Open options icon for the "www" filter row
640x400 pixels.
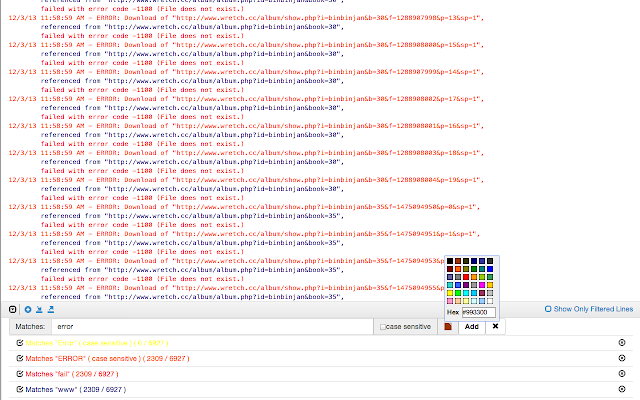click(x=622, y=389)
